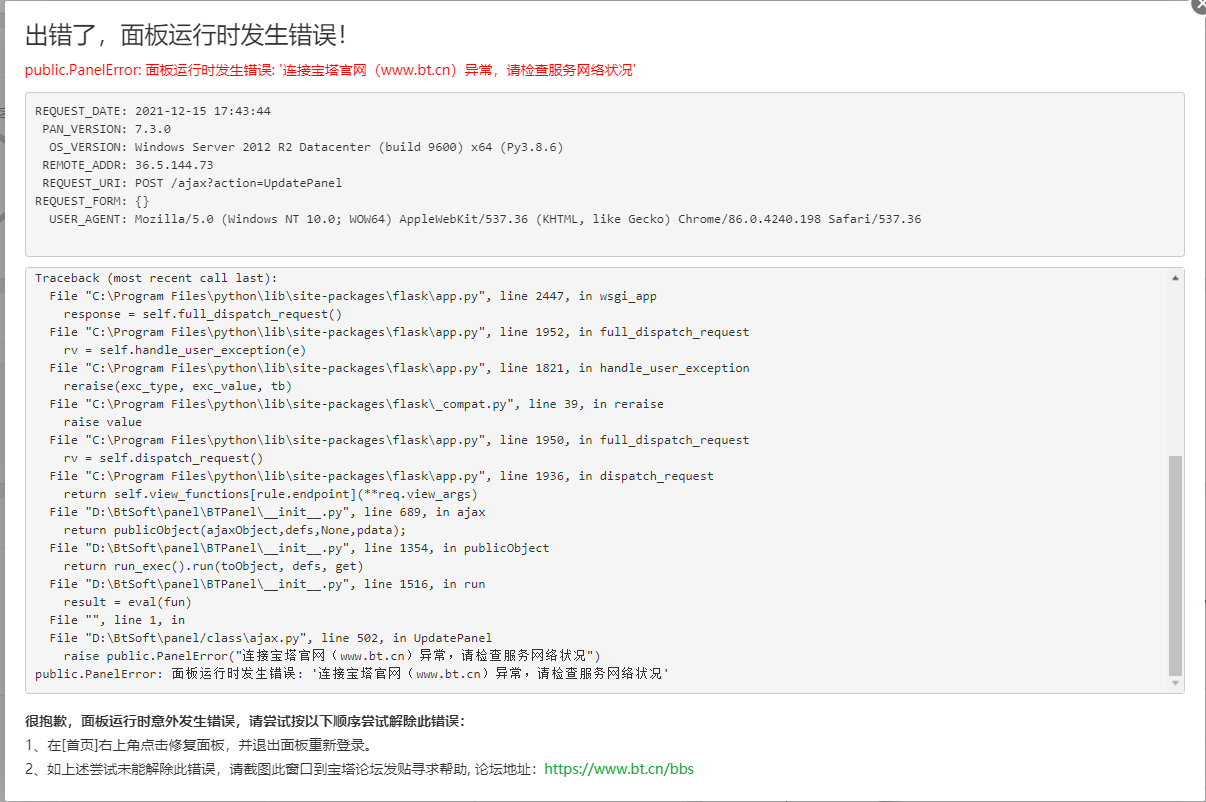Close the error dialog with the X button

(x=1199, y=4)
